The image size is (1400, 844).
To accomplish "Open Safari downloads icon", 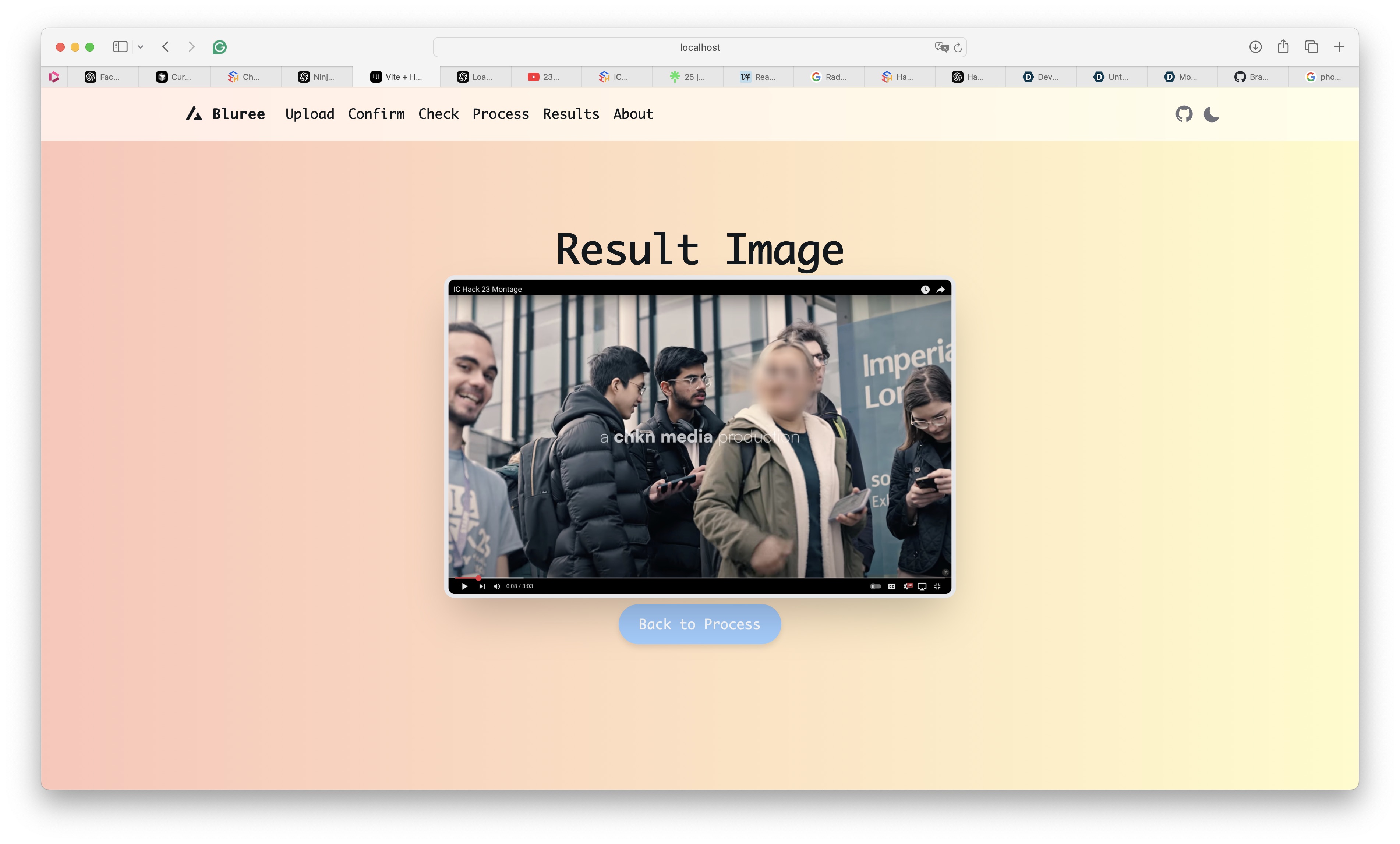I will (1255, 47).
